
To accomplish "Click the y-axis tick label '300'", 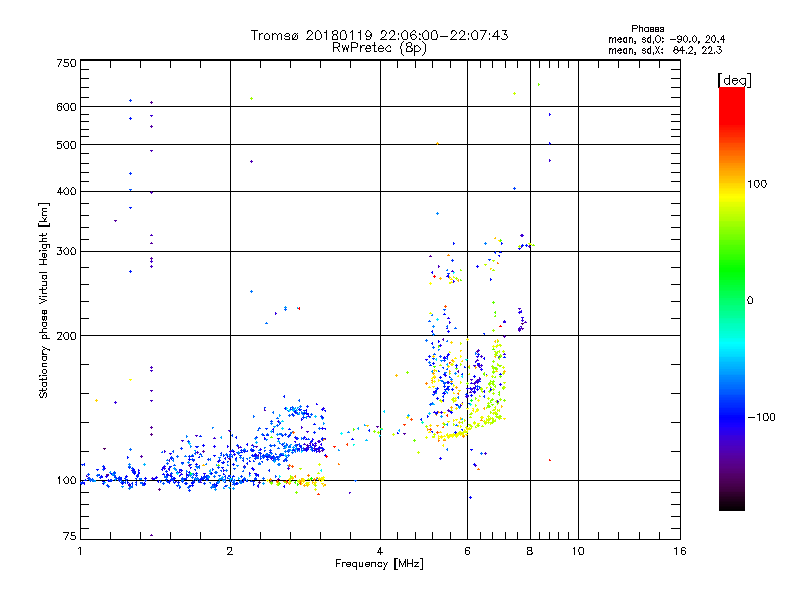I will (66, 252).
